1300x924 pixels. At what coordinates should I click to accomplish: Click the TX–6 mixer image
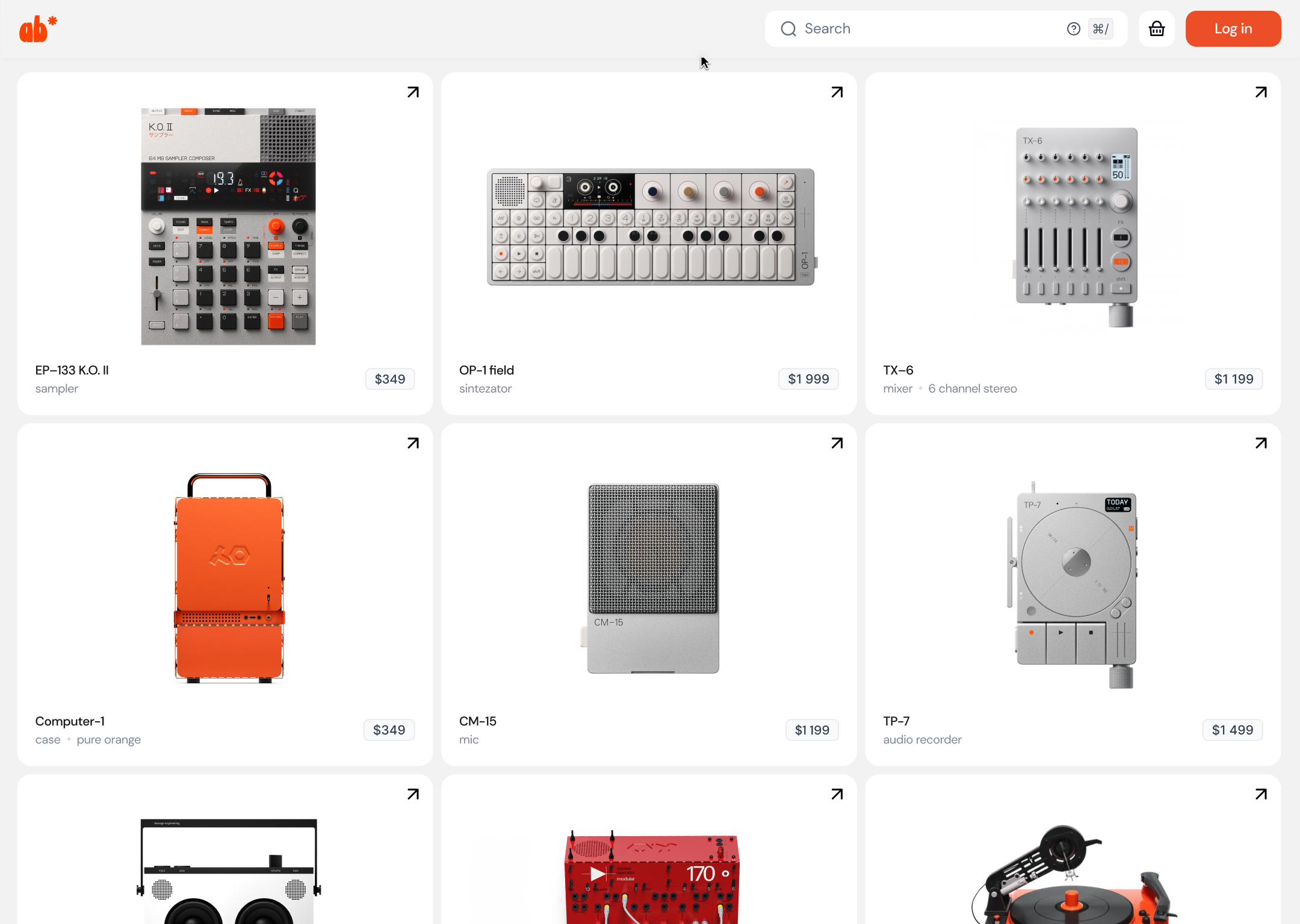1076,227
